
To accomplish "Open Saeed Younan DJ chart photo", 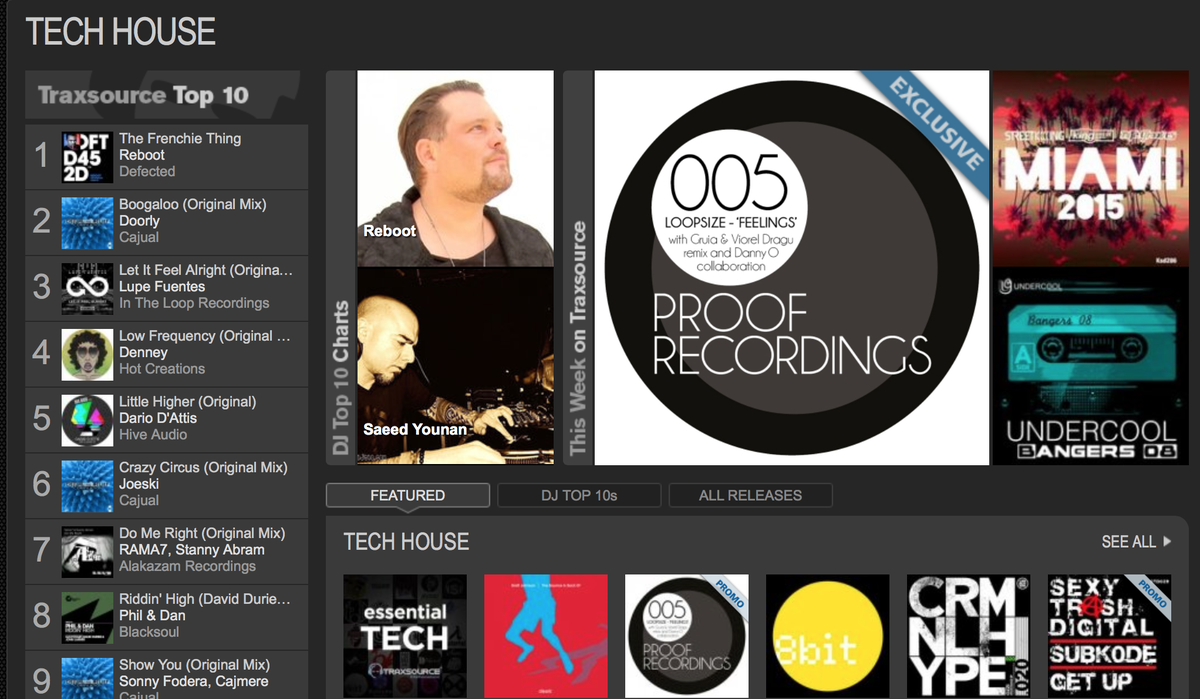I will click(x=455, y=366).
